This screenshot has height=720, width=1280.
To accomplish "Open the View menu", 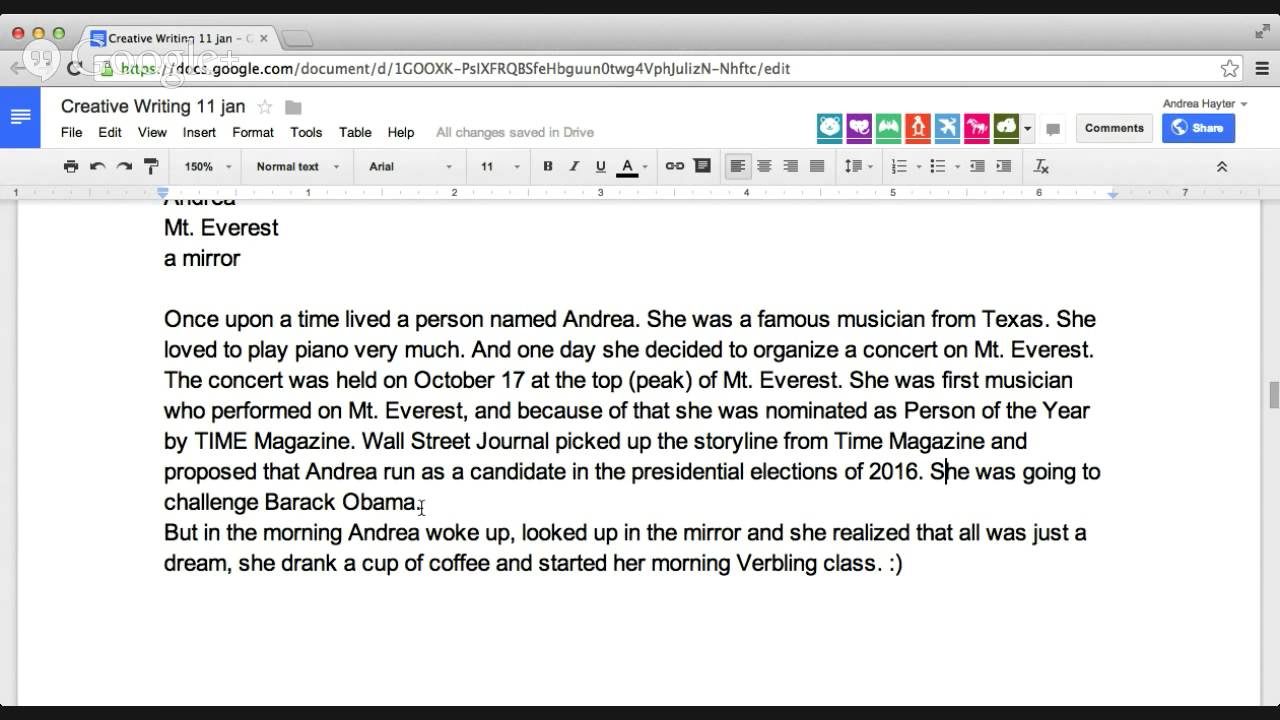I will pyautogui.click(x=152, y=132).
